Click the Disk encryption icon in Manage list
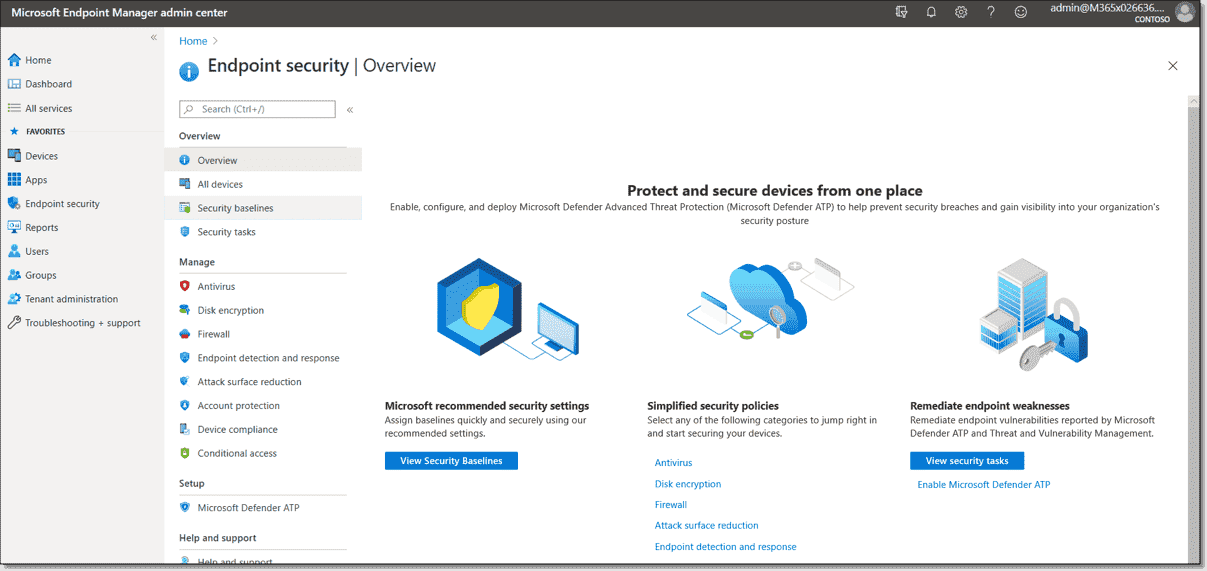This screenshot has height=571, width=1207. (x=185, y=310)
